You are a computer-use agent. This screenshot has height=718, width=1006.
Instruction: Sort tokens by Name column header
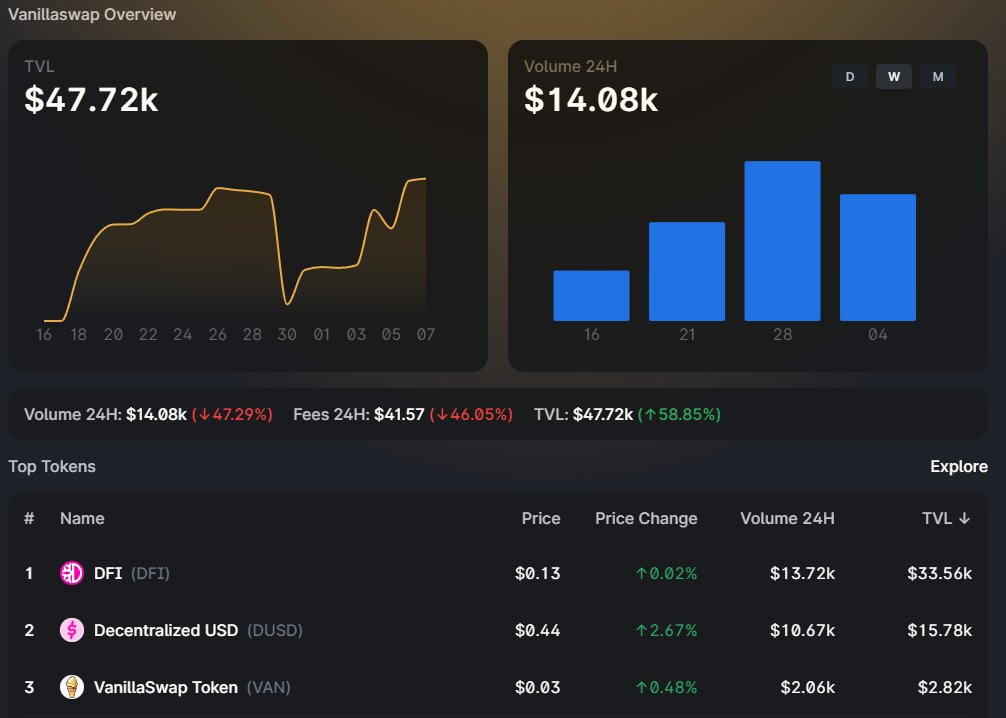pos(82,518)
